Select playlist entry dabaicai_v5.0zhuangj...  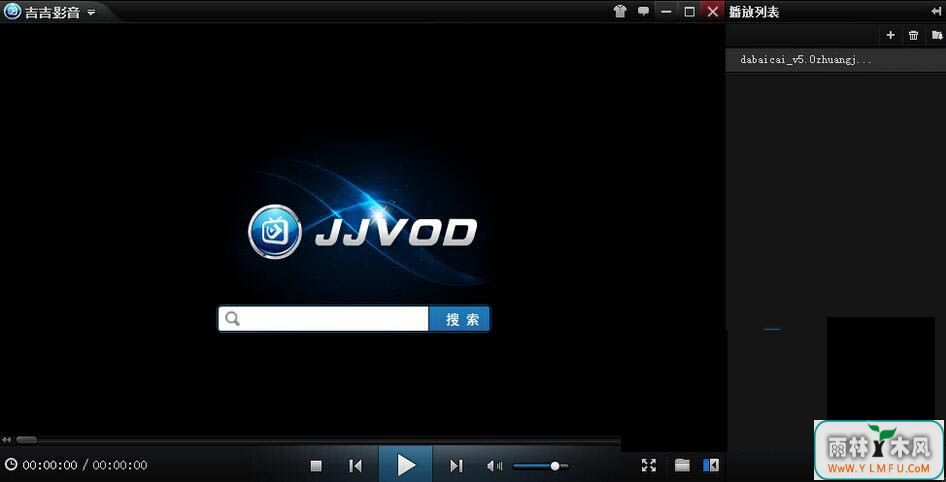836,60
